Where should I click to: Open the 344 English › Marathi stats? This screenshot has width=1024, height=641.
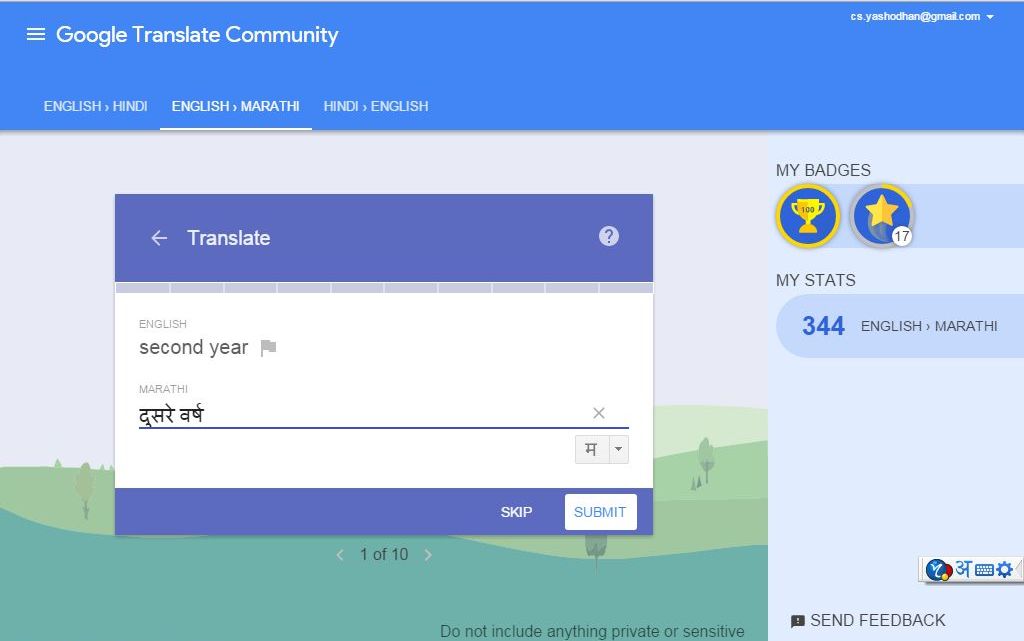click(x=900, y=326)
